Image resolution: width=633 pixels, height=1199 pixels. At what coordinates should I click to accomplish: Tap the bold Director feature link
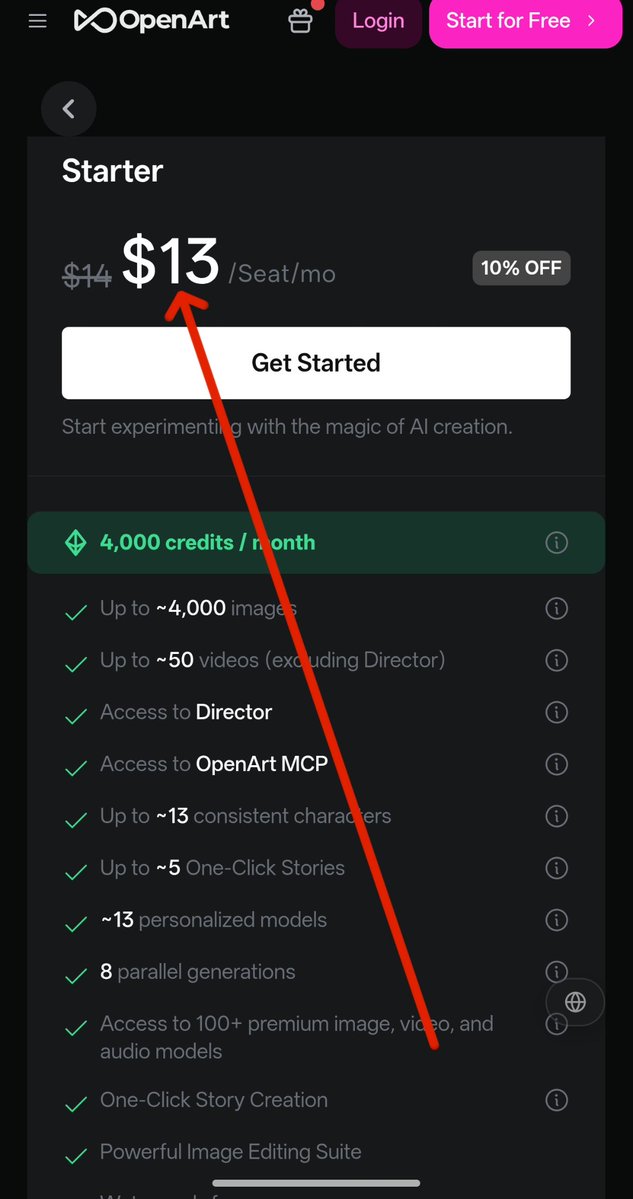click(x=234, y=712)
